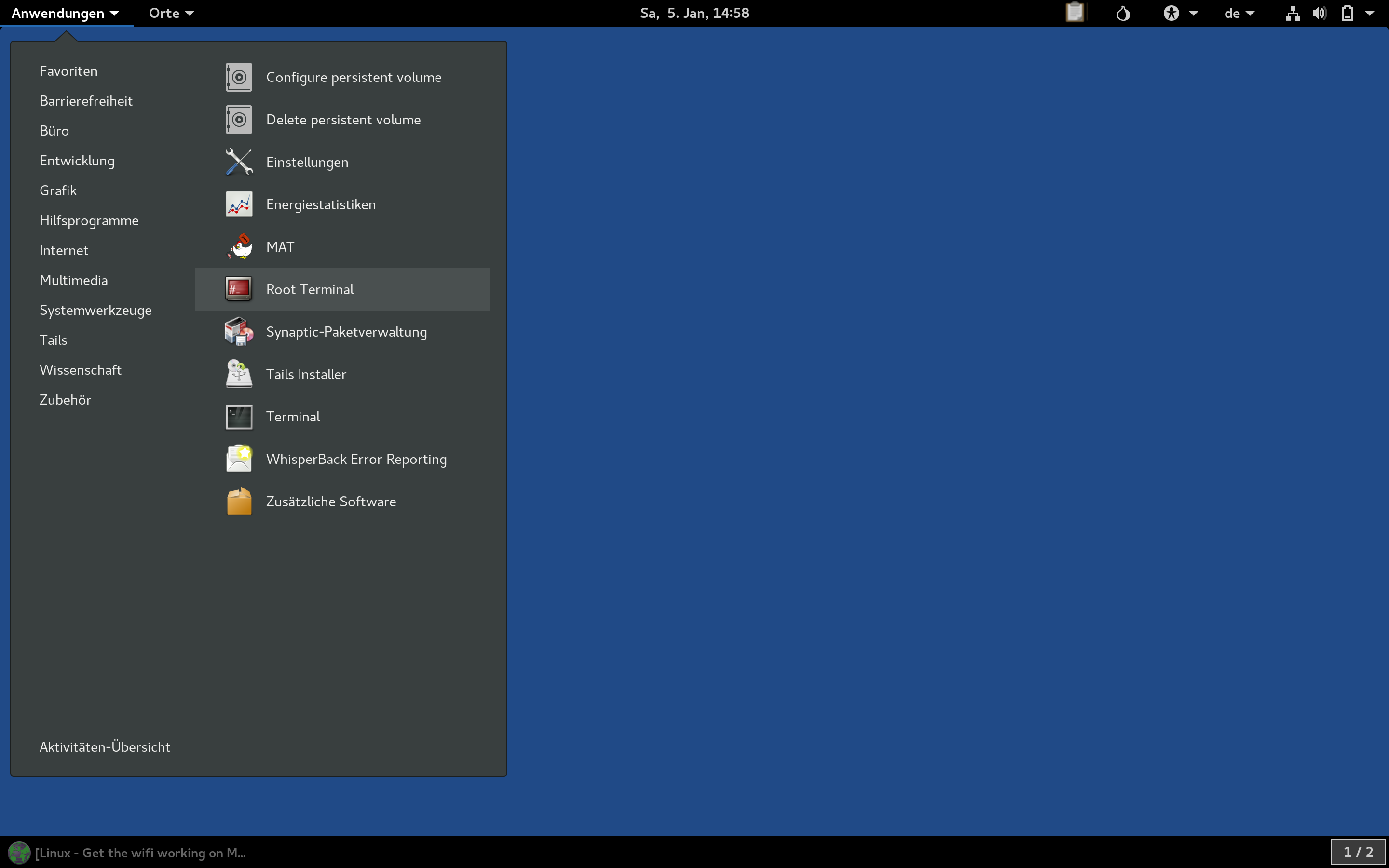
Task: Select the Hilfsprogramme category
Action: [89, 220]
